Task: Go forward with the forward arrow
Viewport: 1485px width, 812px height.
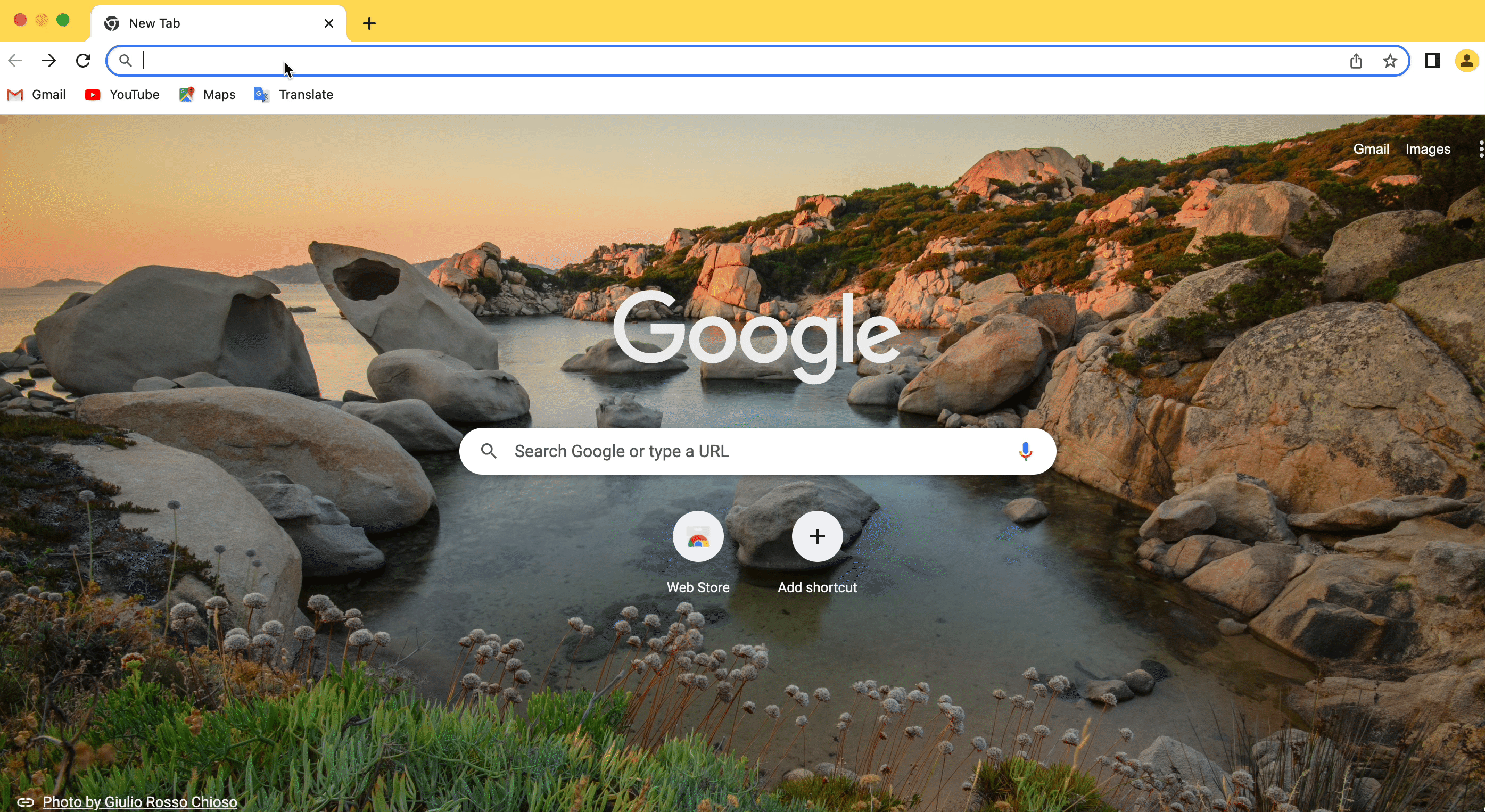Action: pyautogui.click(x=49, y=61)
